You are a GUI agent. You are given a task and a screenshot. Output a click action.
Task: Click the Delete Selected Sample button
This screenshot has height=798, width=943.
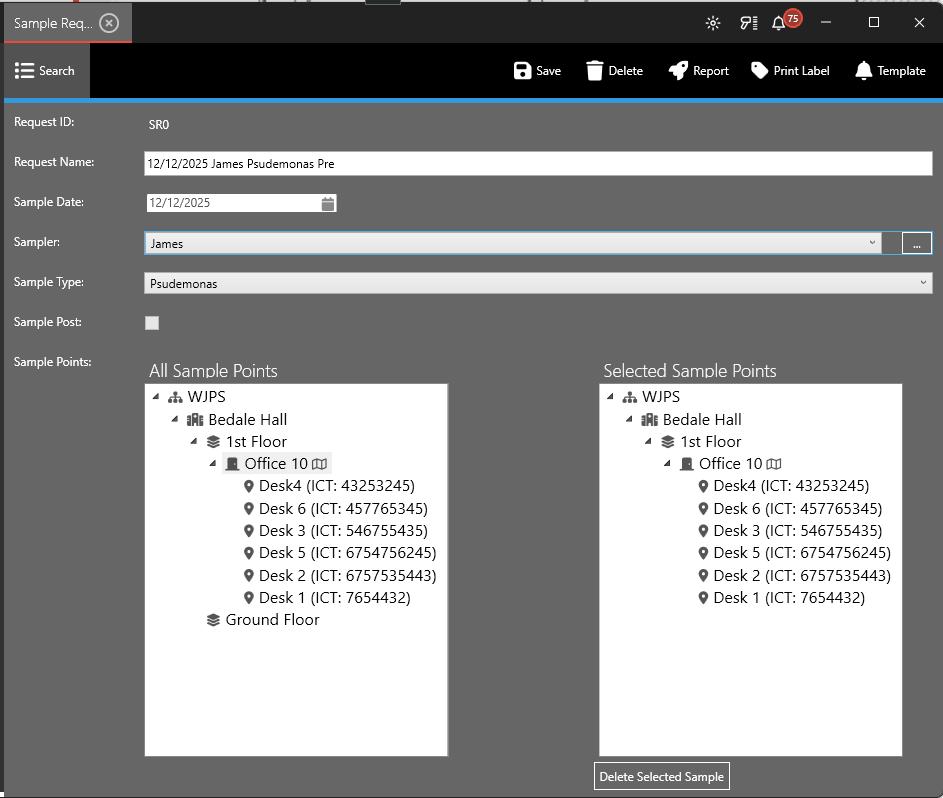tap(661, 777)
